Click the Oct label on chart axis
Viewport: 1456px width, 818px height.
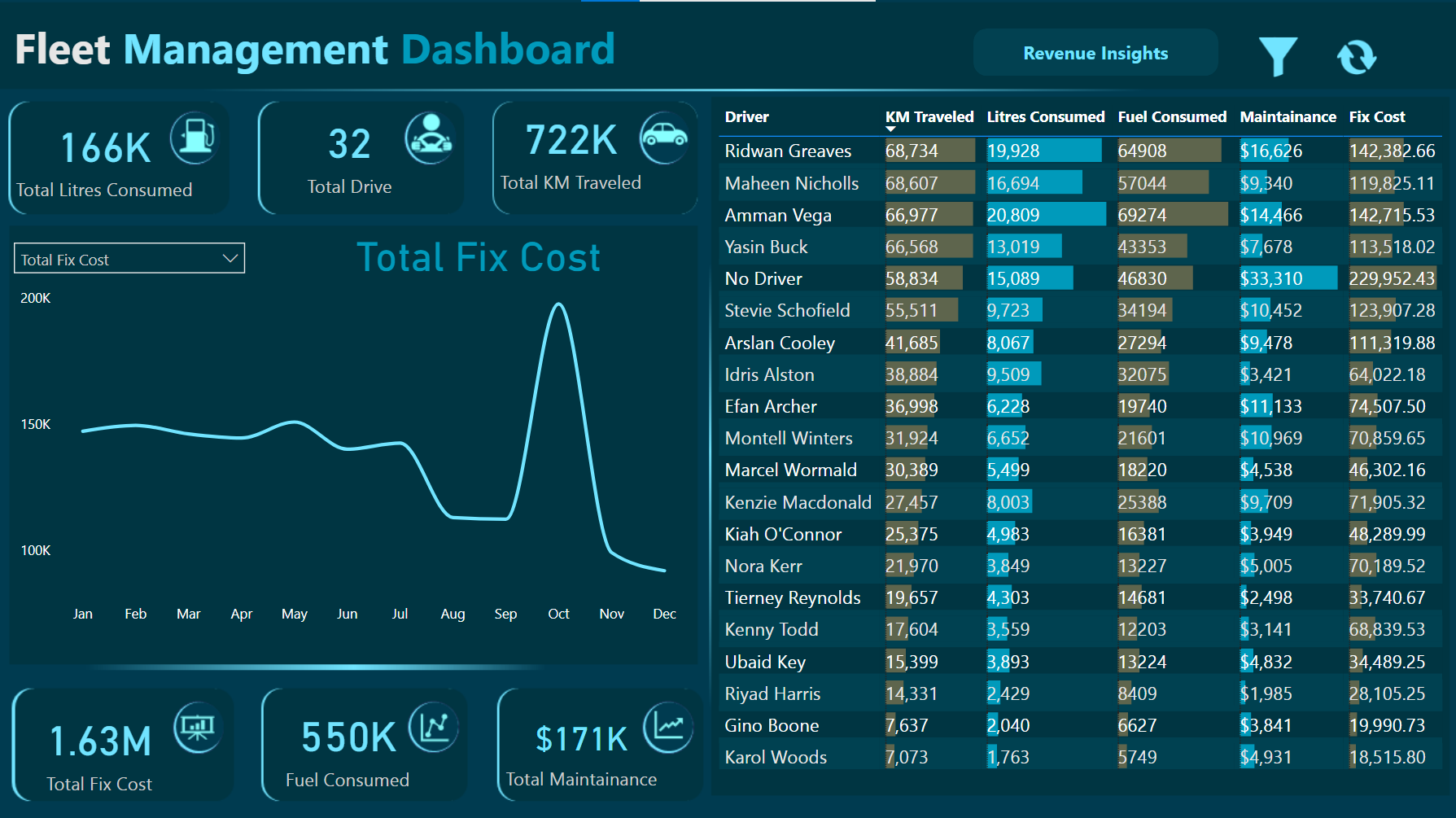point(558,614)
